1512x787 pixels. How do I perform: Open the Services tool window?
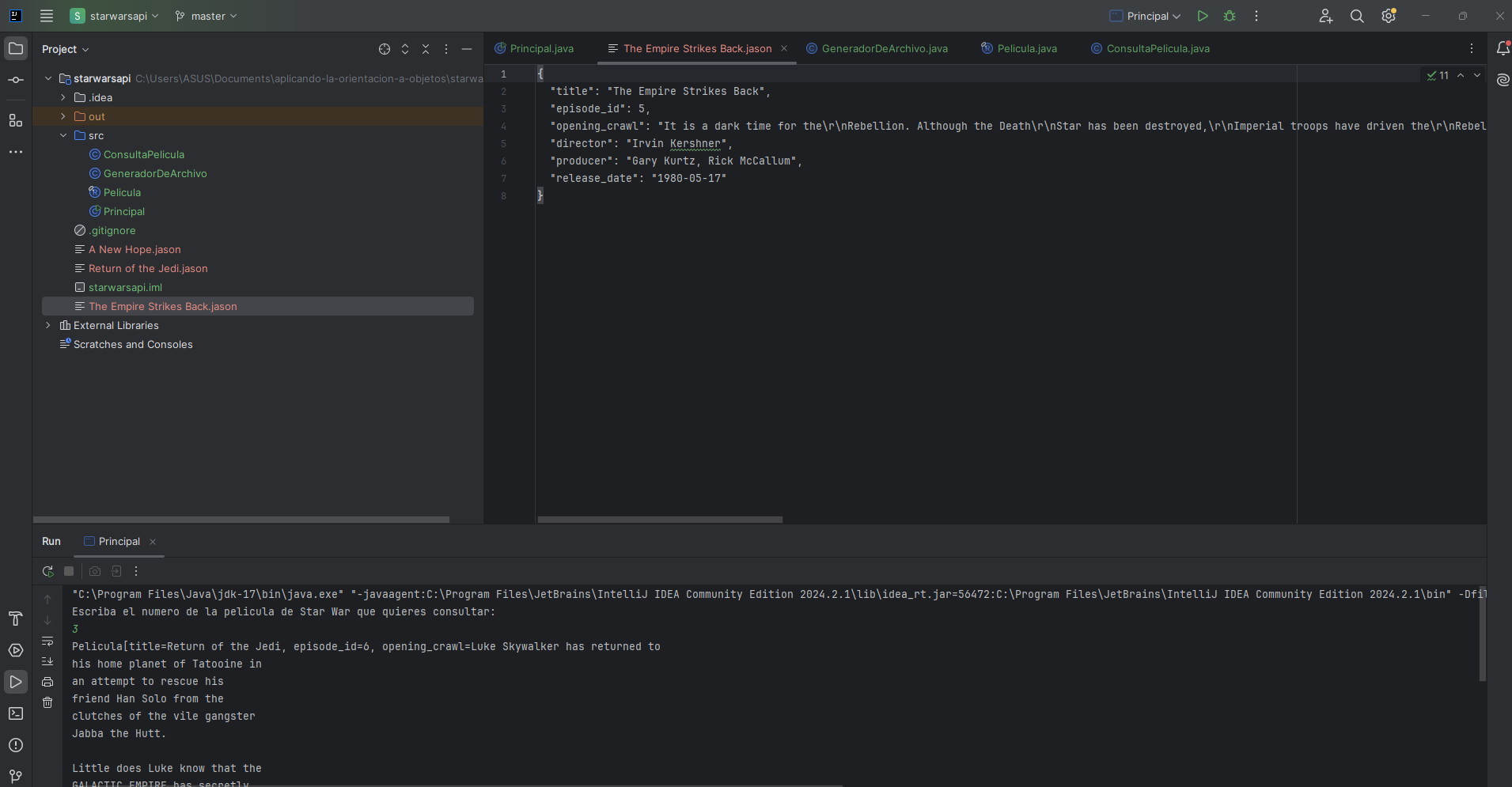16,650
